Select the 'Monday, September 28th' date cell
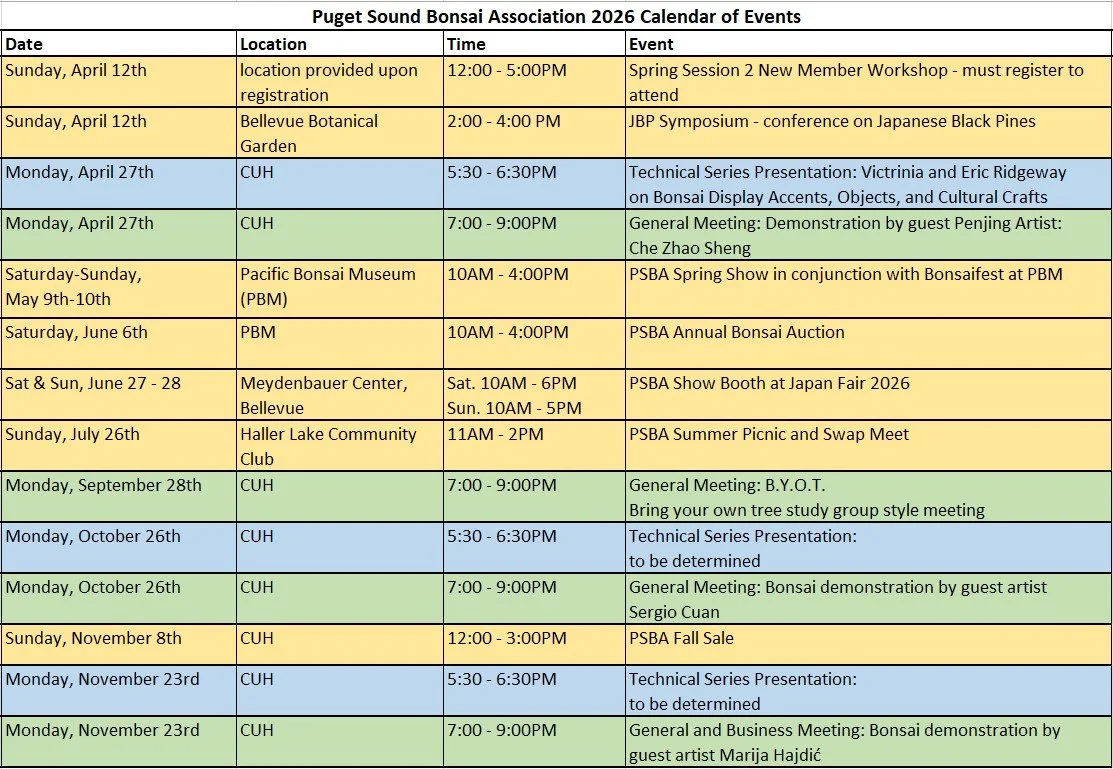This screenshot has width=1113, height=769. [119, 497]
